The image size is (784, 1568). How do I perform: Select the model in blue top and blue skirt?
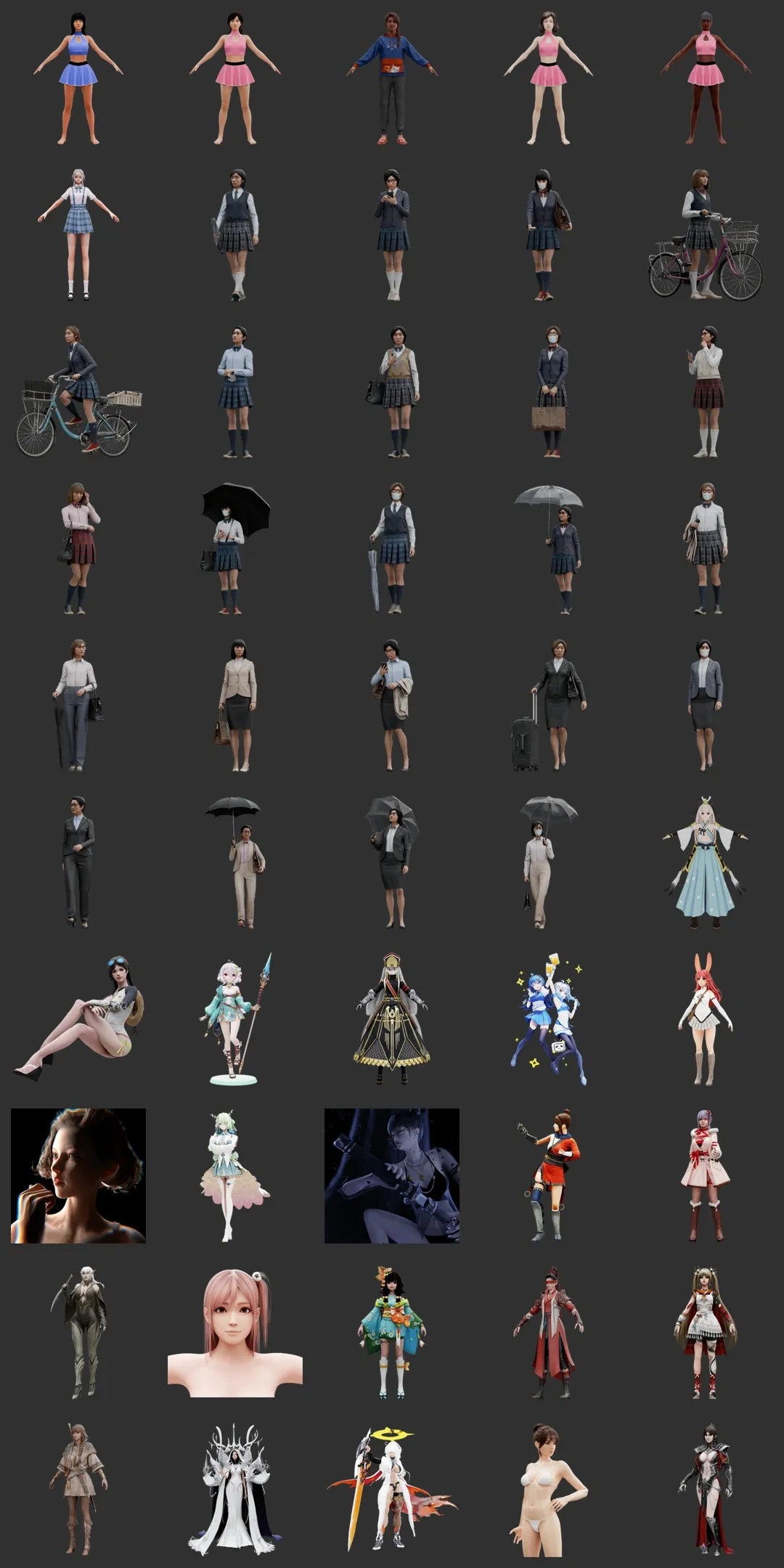(x=78, y=78)
